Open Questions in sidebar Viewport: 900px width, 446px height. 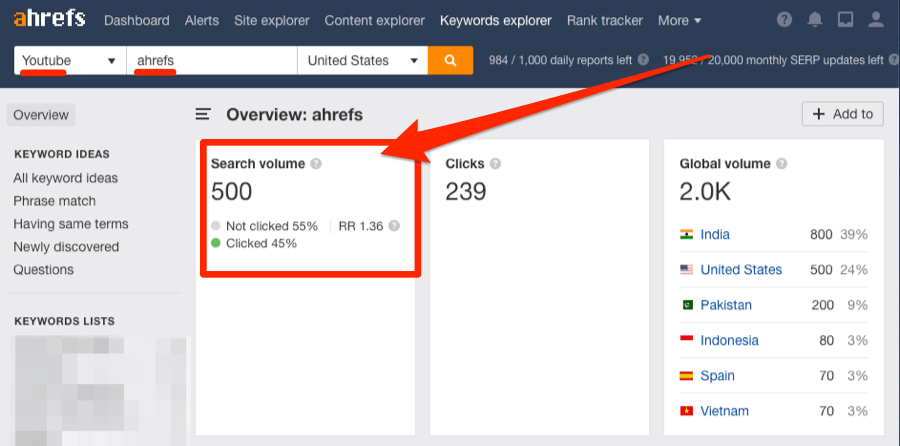[44, 270]
